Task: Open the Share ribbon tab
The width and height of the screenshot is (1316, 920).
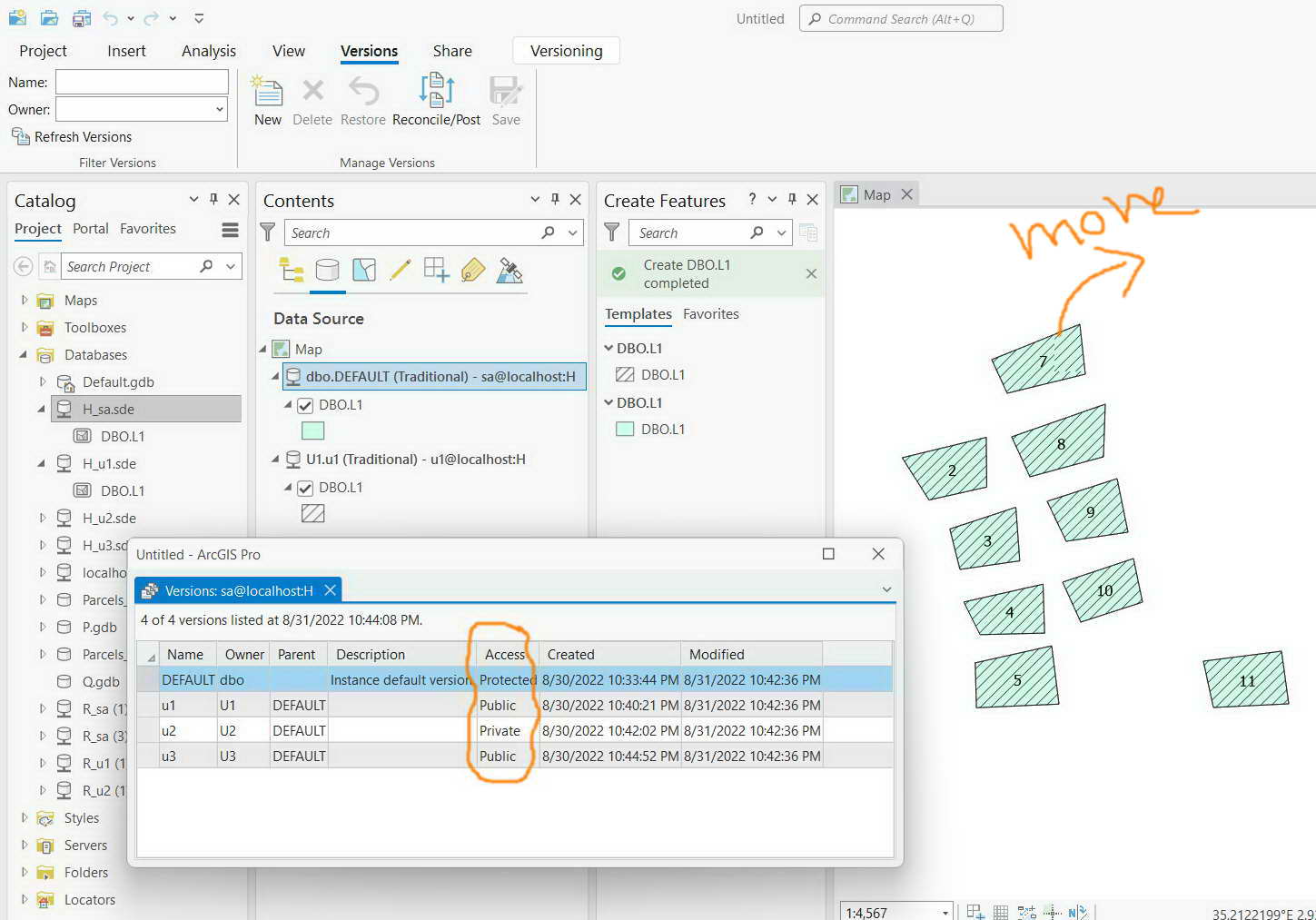Action: [x=452, y=51]
